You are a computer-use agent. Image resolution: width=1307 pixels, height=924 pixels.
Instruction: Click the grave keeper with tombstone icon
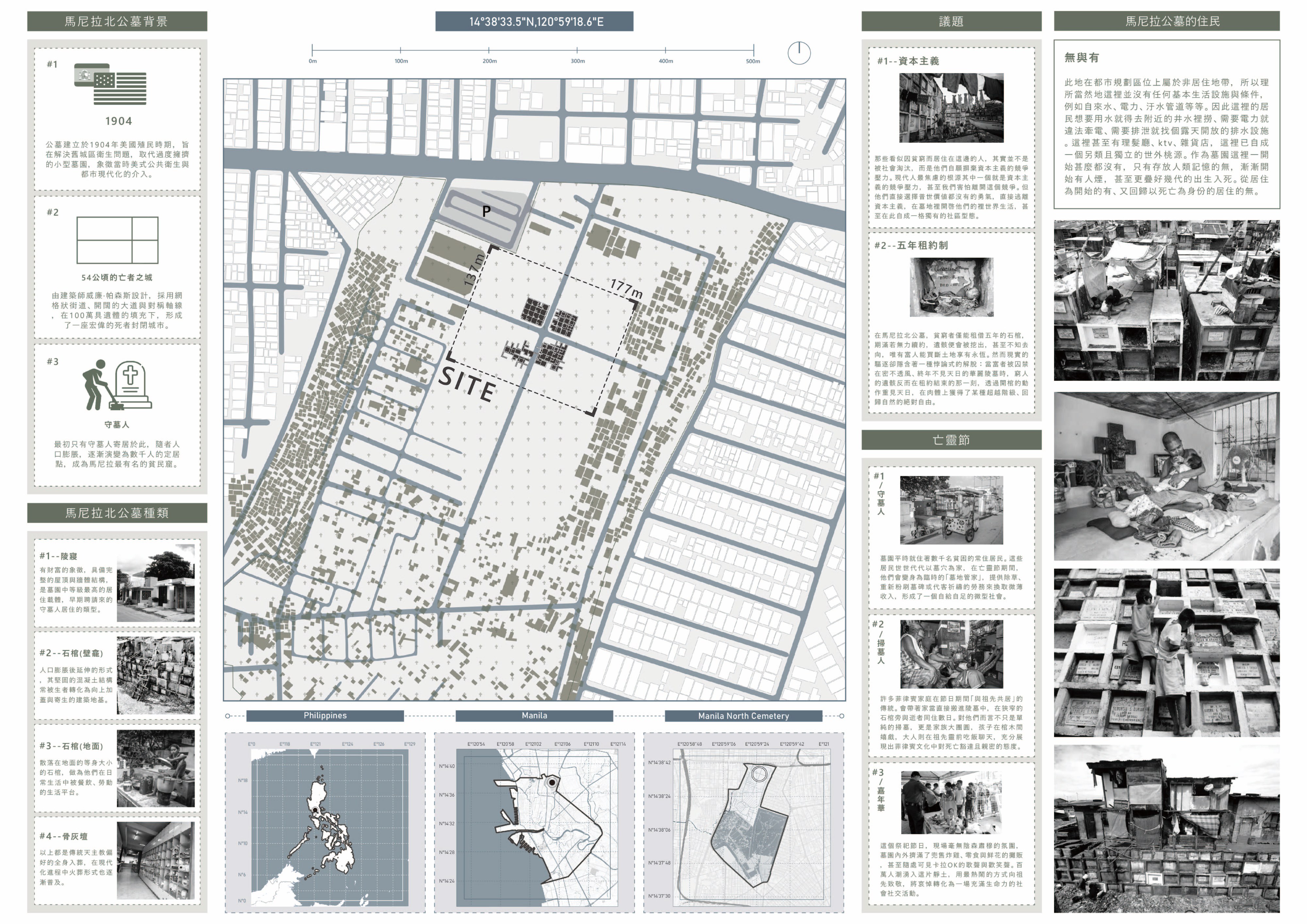[x=117, y=385]
